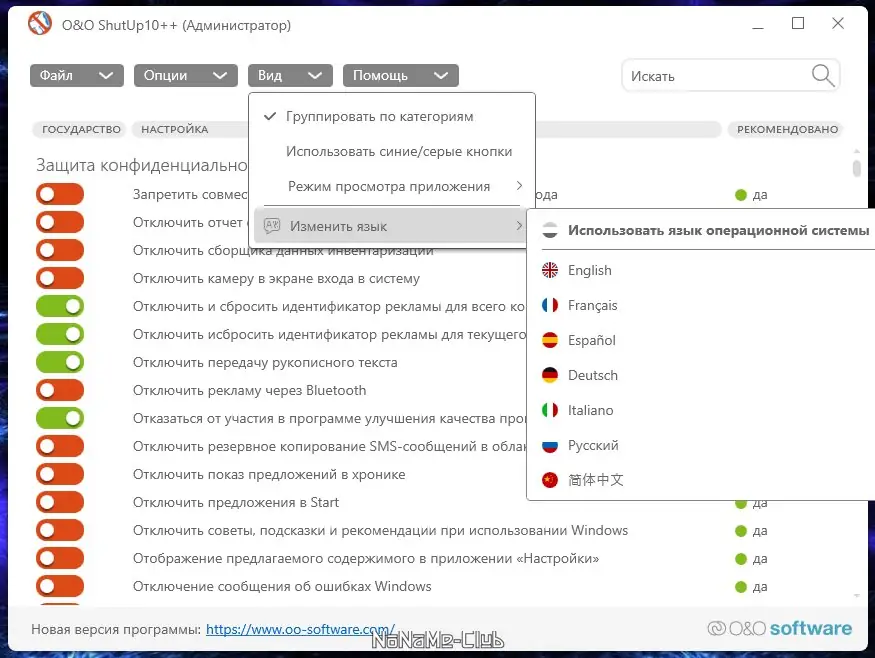Toggle Отключить сборщика данных инвентаризации switch

pos(60,250)
